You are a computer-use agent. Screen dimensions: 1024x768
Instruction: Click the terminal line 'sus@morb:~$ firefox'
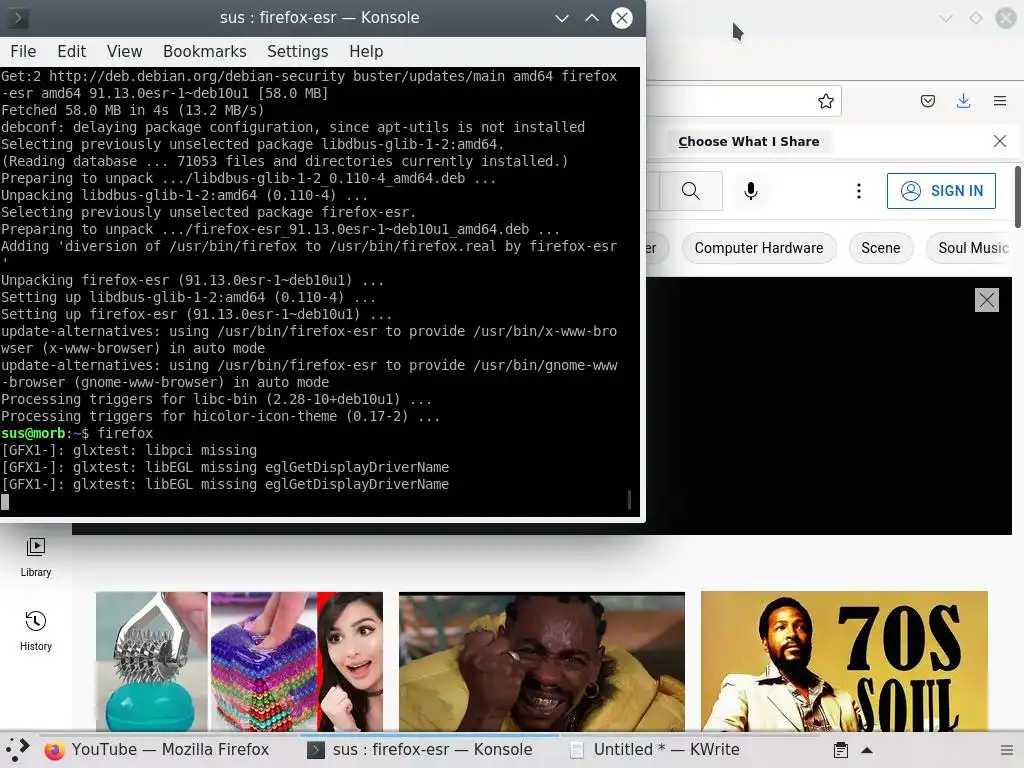[77, 433]
